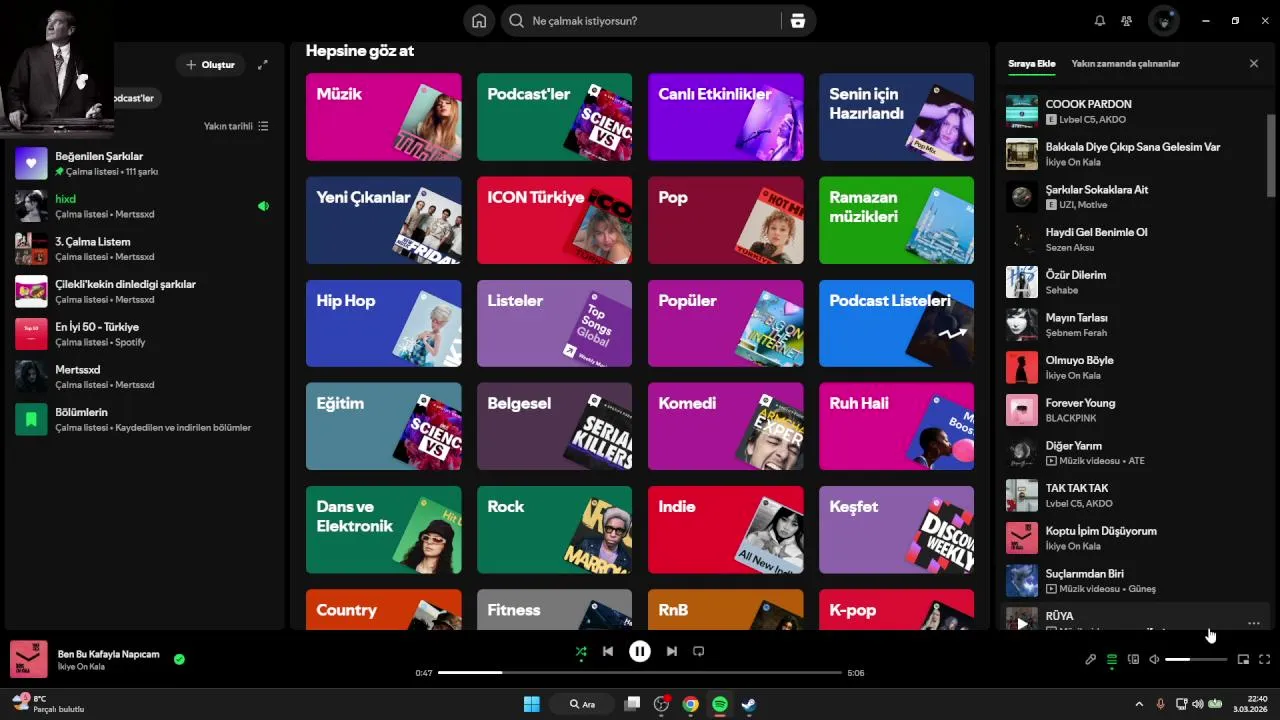1280x720 pixels.
Task: Open 3. Çalma Listem playlist
Action: [142, 249]
